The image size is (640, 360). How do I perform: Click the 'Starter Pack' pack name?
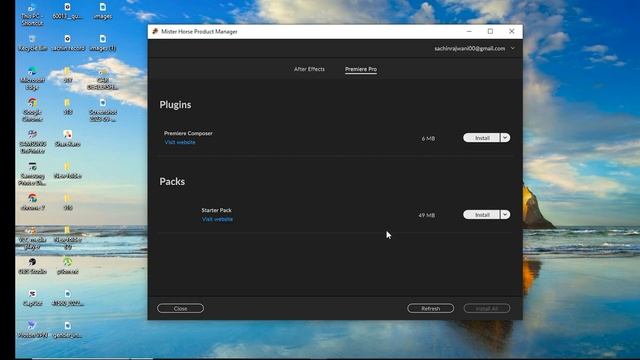pos(216,210)
